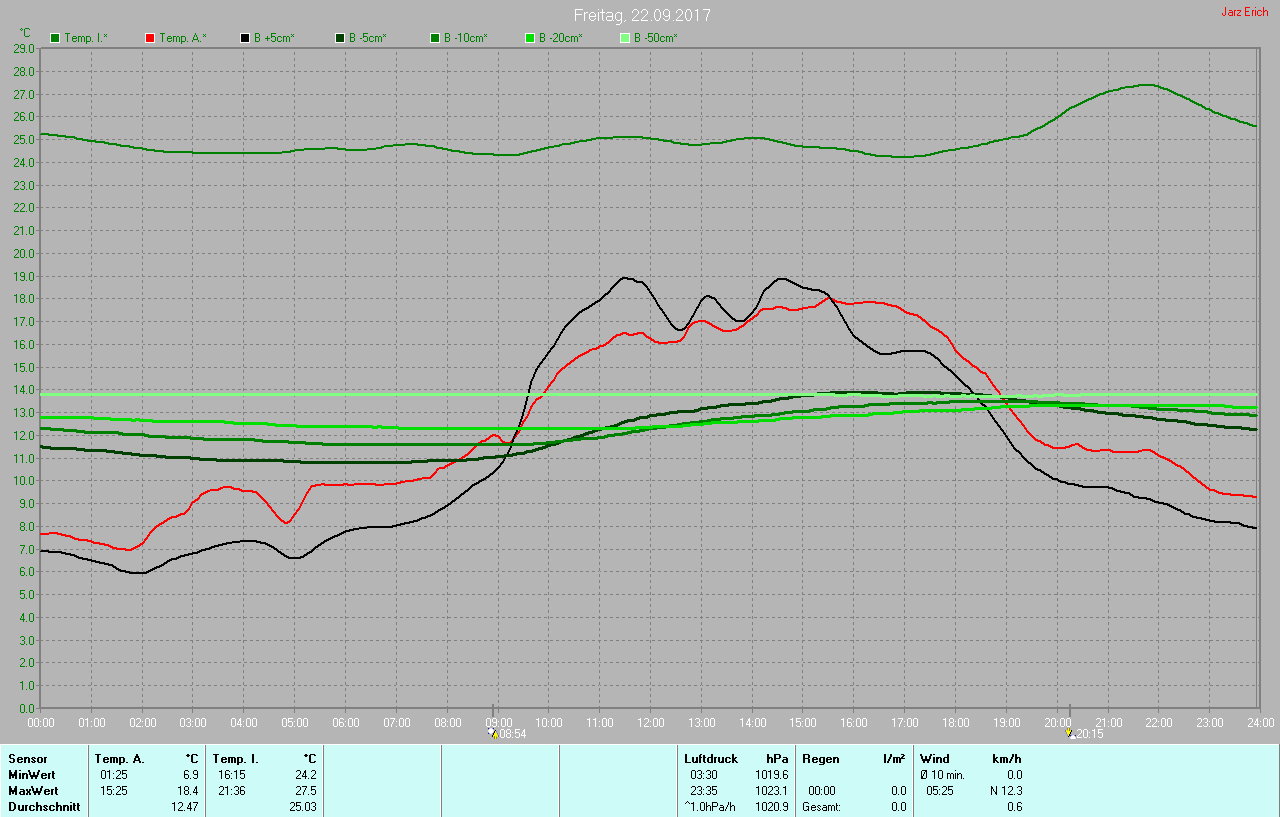Click the Temp. A. column header in table

click(120, 759)
